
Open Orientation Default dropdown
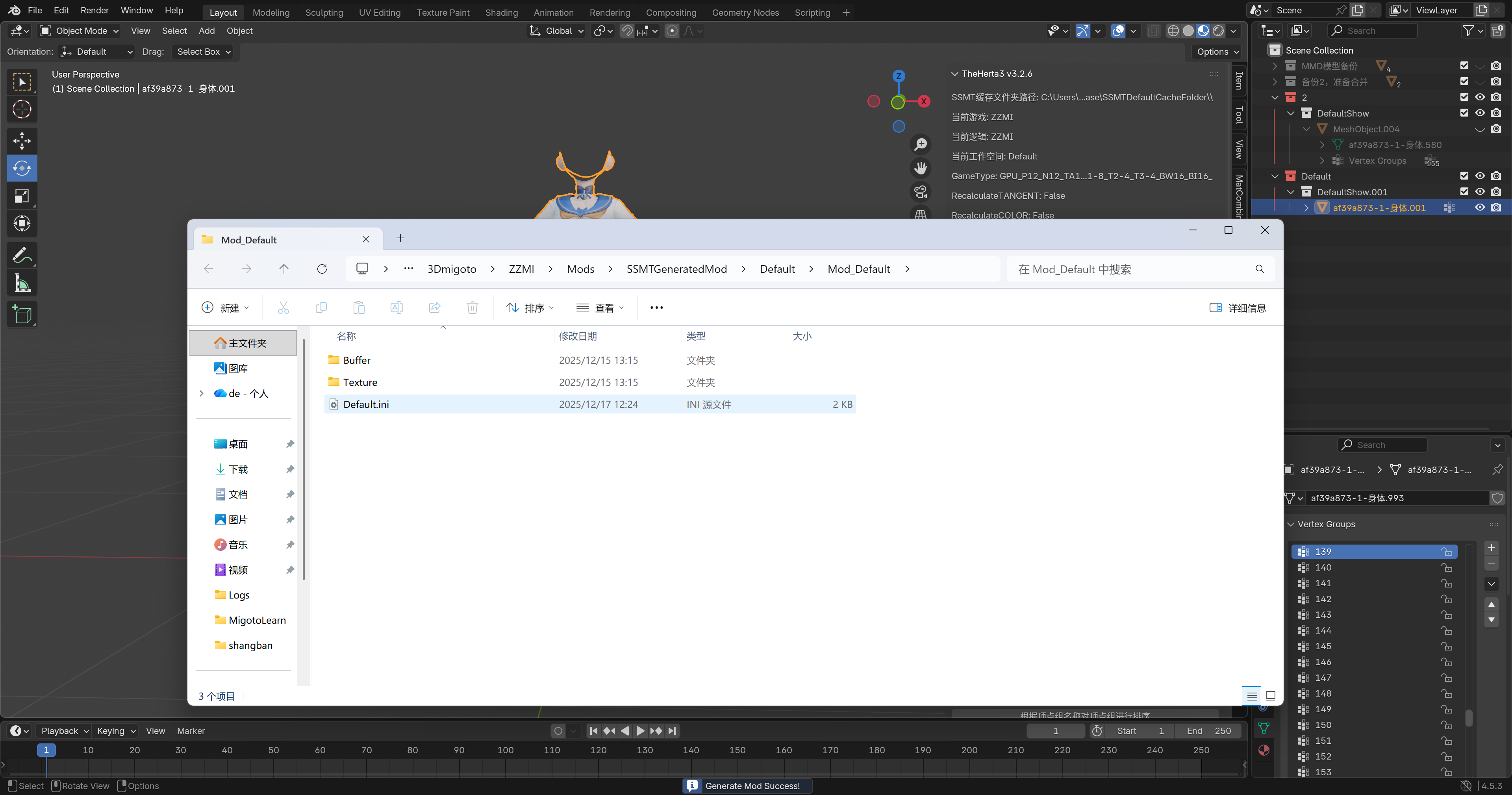[x=97, y=52]
